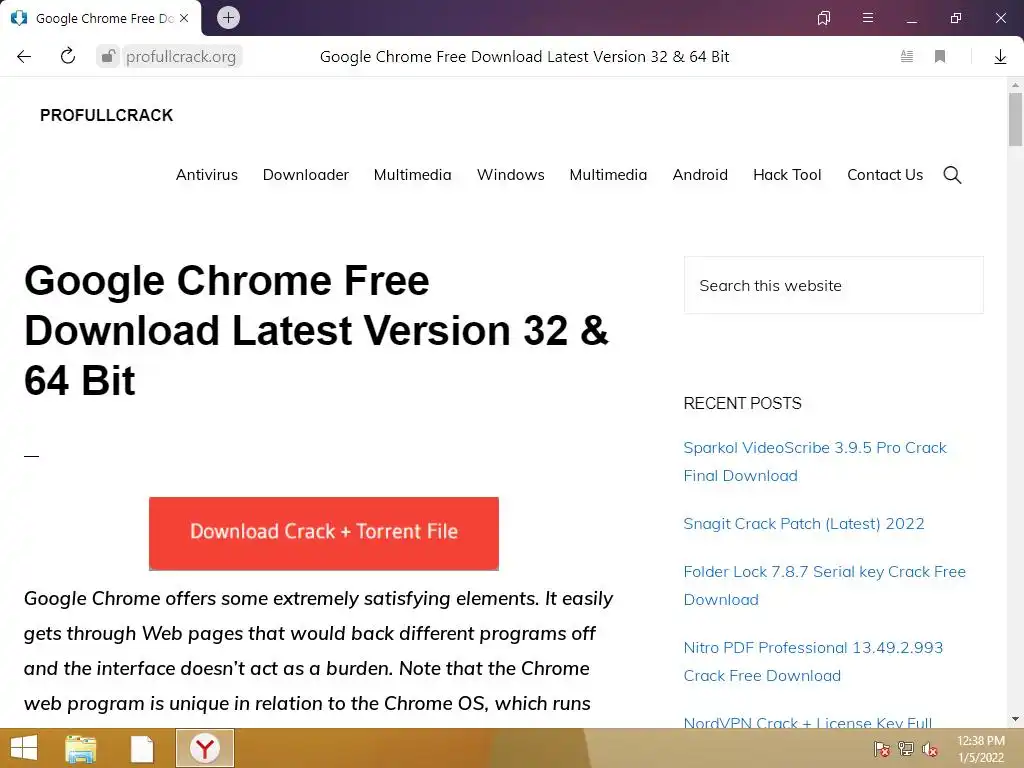This screenshot has width=1024, height=768.
Task: Open File Explorer from taskbar
Action: coord(81,748)
